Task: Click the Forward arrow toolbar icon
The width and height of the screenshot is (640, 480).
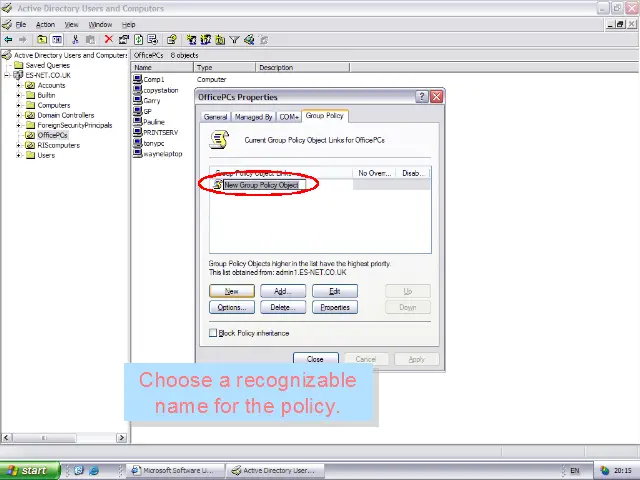Action: pyautogui.click(x=22, y=40)
